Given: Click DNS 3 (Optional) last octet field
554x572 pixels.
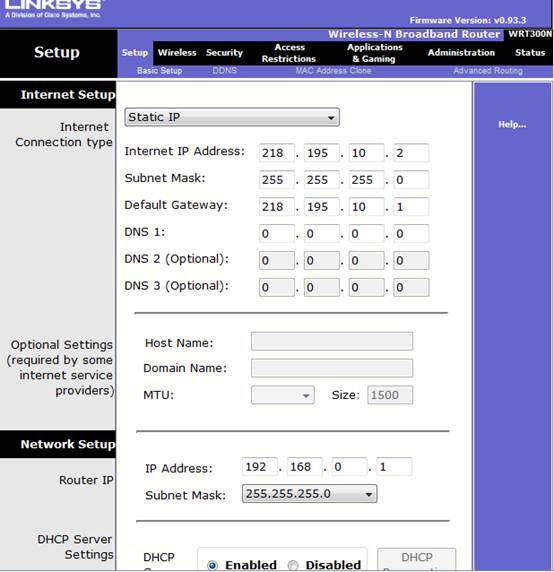Looking at the screenshot, I should 411,287.
